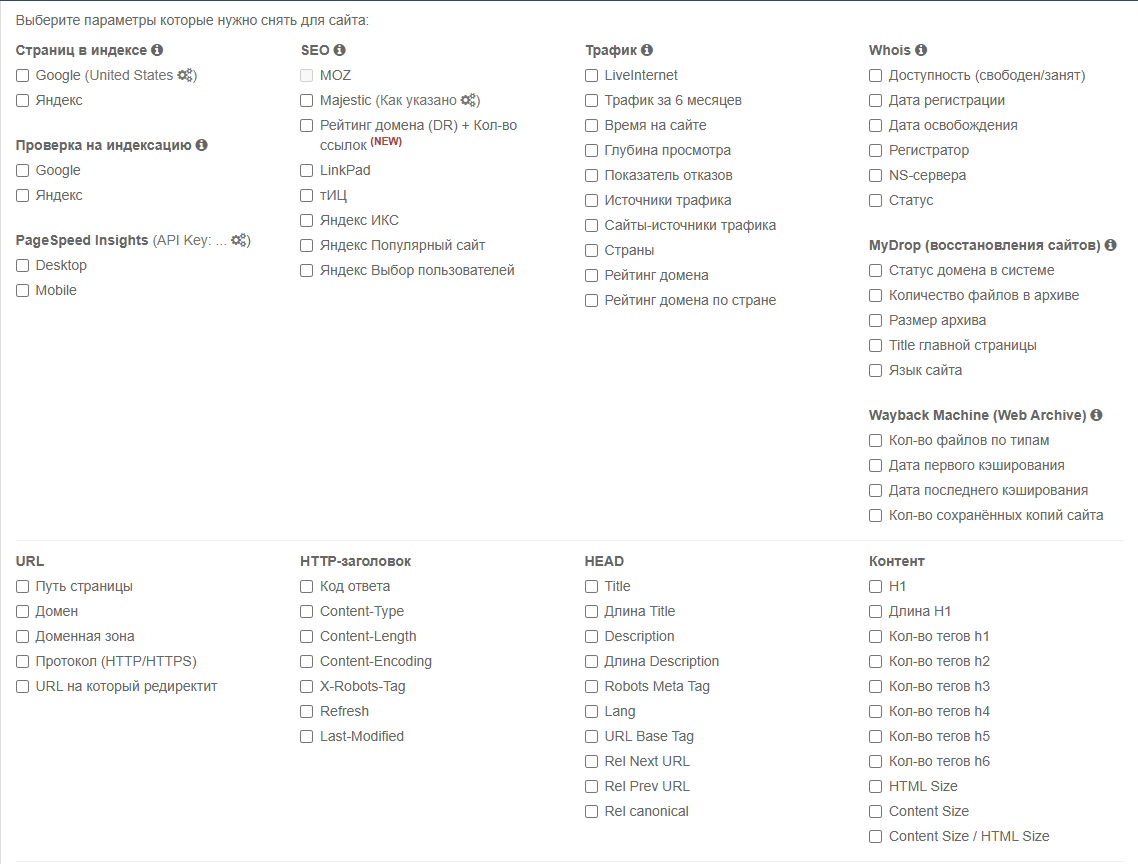Image resolution: width=1138 pixels, height=864 pixels.
Task: Select the Content Size / HTML Size checkbox
Action: coord(876,836)
